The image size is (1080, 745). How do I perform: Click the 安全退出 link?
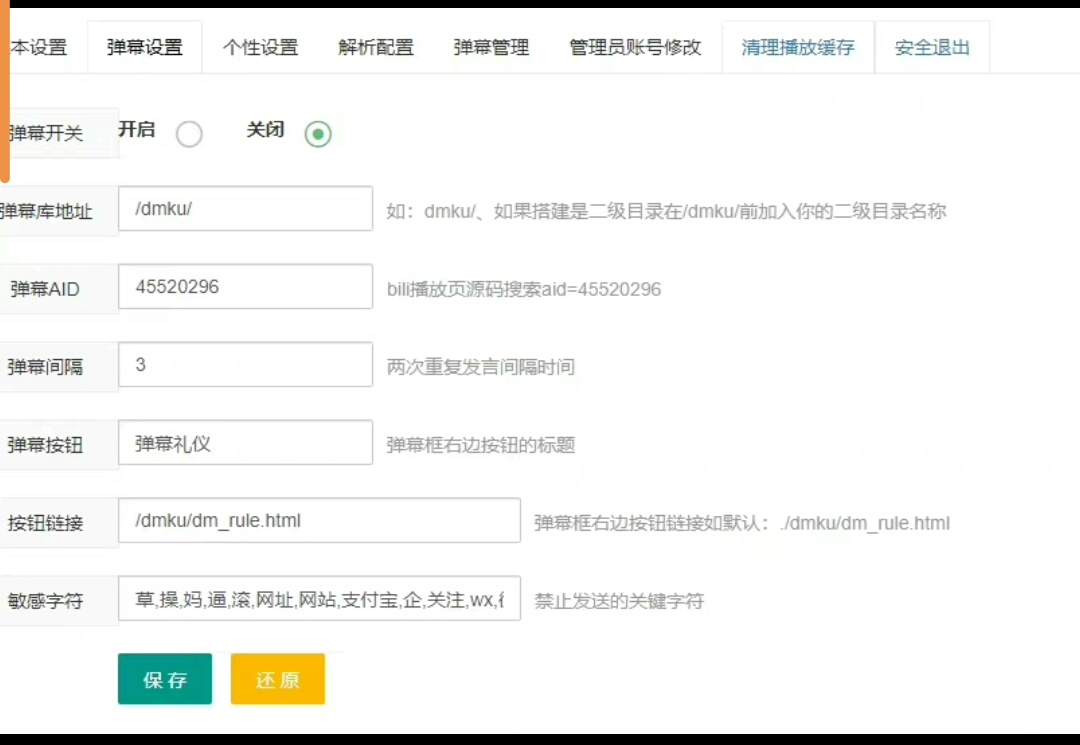pyautogui.click(x=933, y=48)
